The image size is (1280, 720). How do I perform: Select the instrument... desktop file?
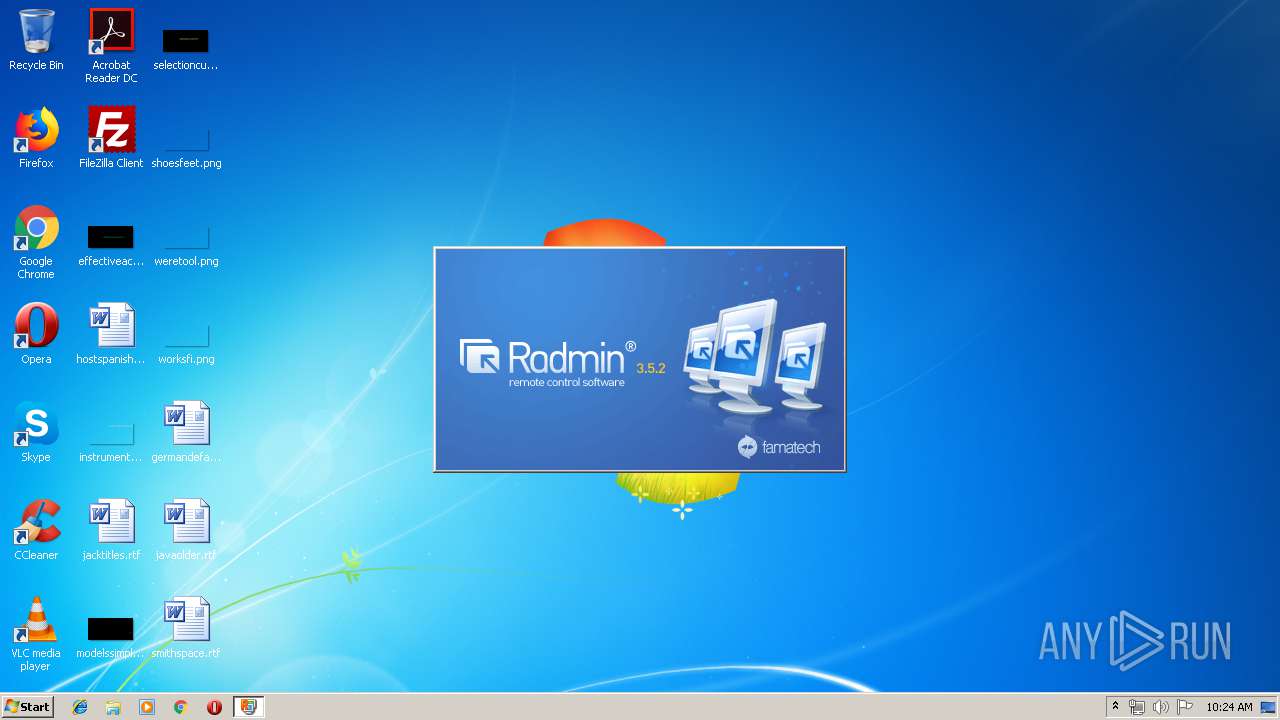111,440
